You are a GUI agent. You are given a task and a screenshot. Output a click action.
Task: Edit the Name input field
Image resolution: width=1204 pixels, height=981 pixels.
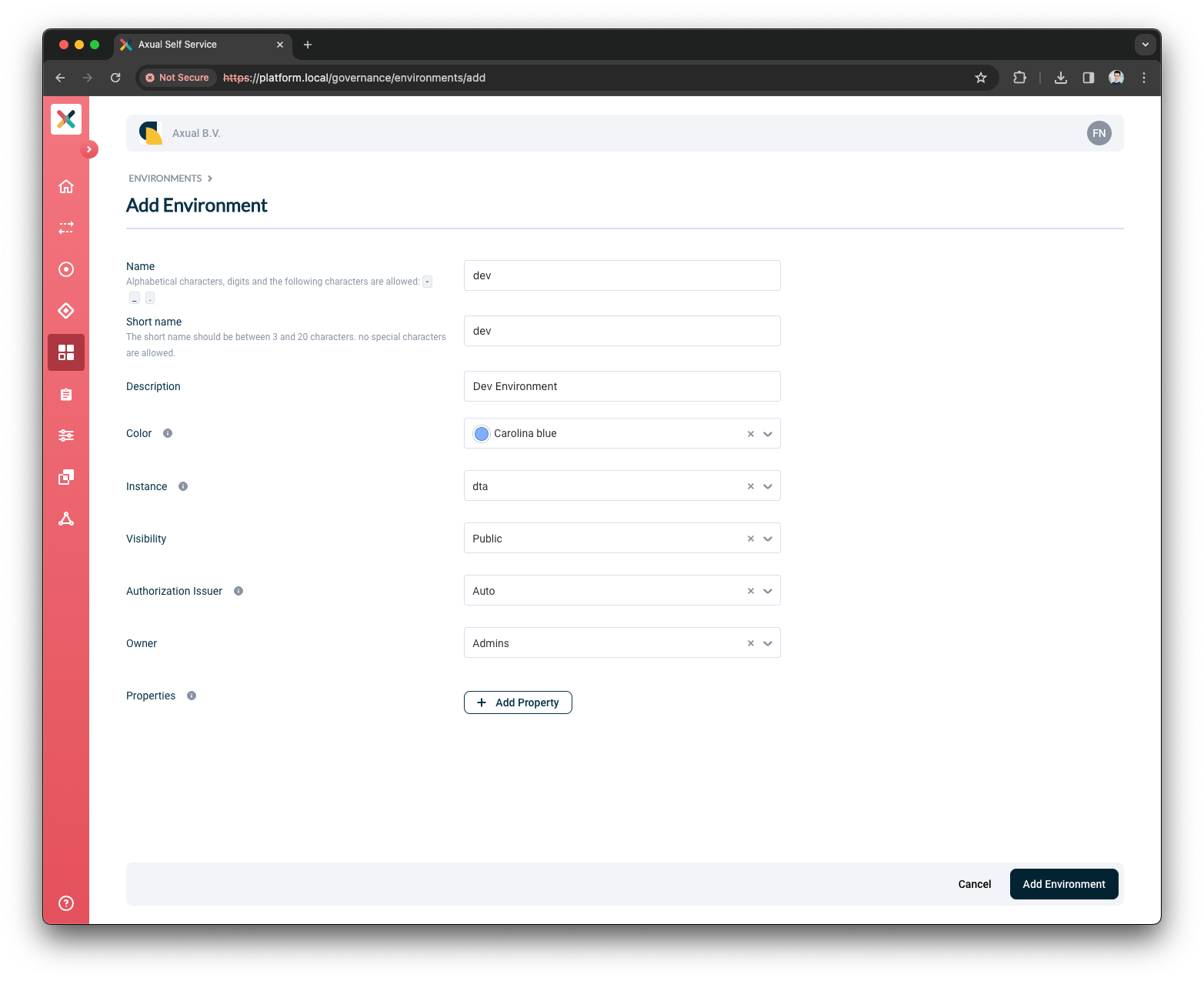(x=622, y=275)
